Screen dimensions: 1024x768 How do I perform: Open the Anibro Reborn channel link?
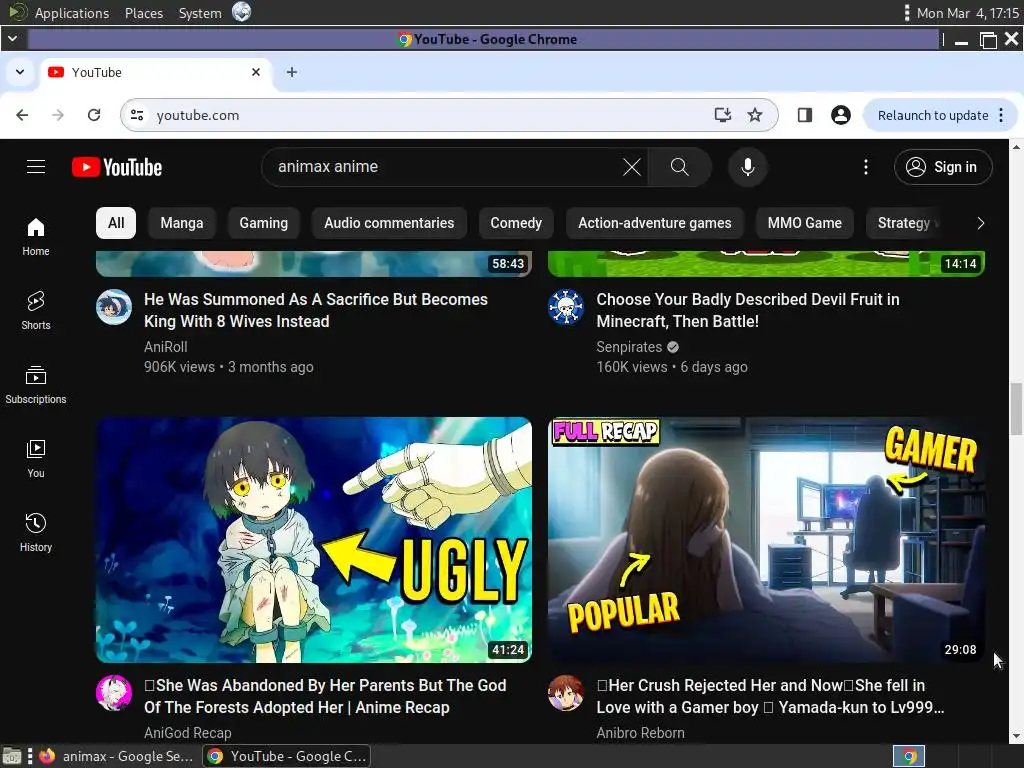click(640, 733)
